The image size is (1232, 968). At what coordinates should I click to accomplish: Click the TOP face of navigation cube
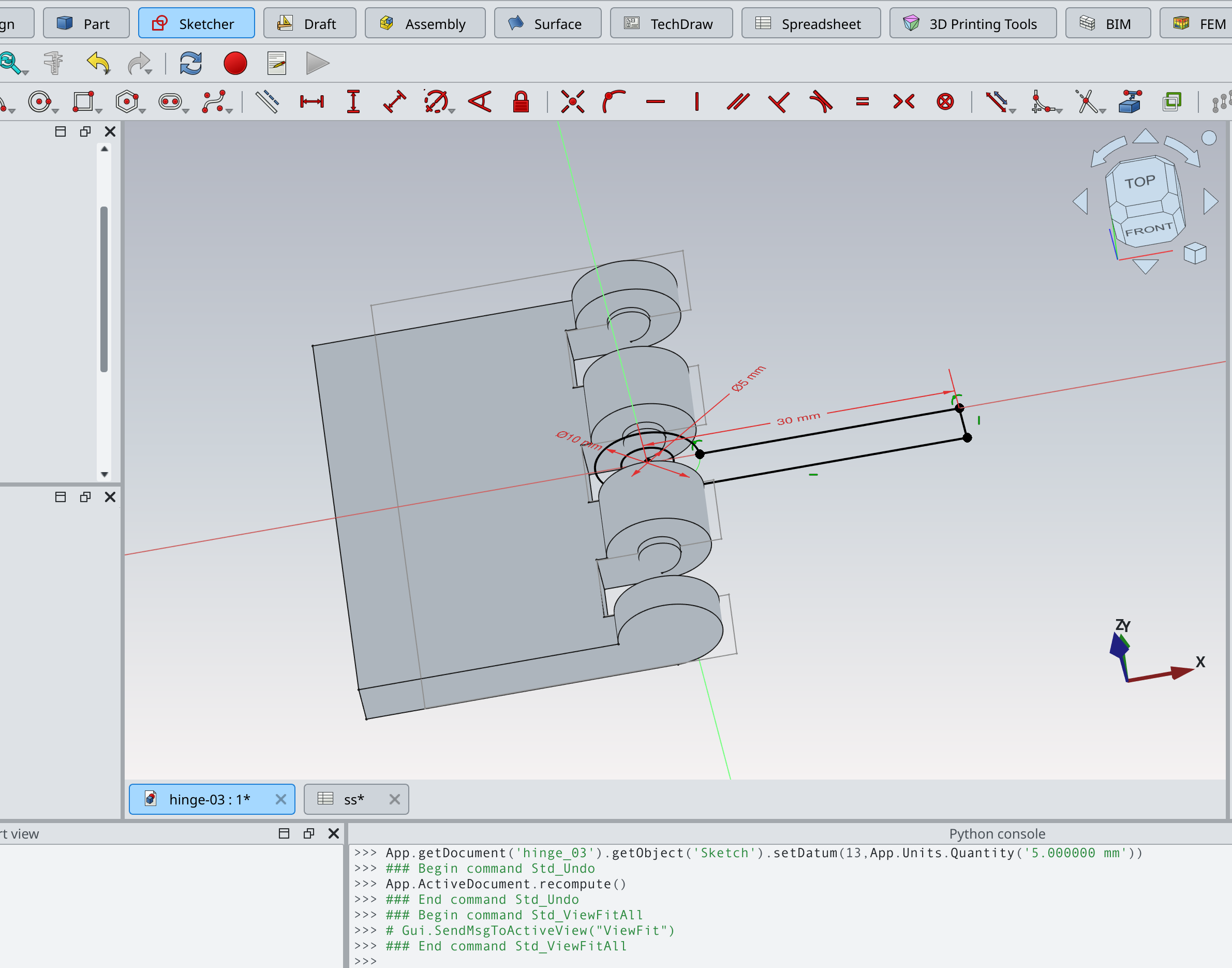(1140, 182)
